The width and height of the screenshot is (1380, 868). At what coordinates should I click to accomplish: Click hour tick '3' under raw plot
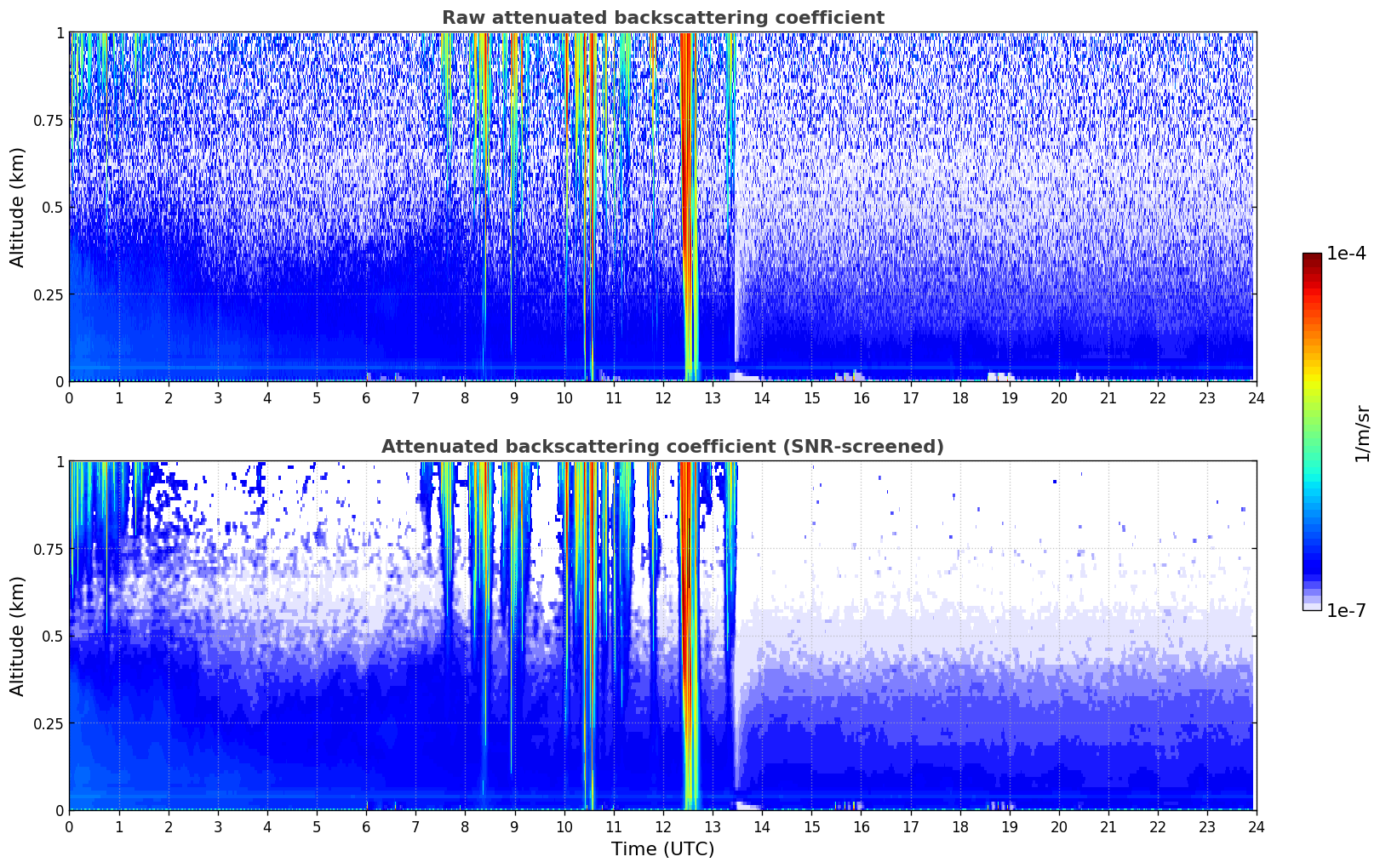(218, 397)
